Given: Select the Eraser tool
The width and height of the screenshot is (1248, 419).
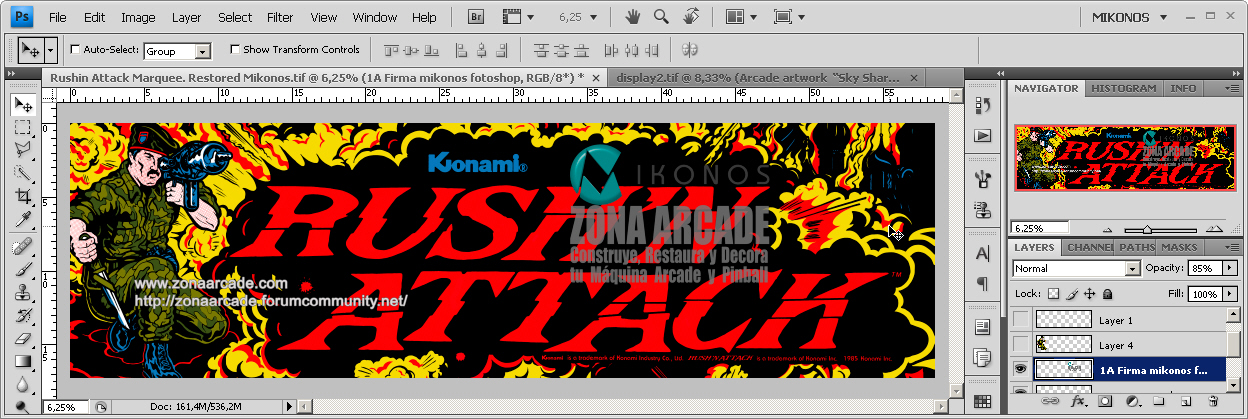Looking at the screenshot, I should coord(22,338).
